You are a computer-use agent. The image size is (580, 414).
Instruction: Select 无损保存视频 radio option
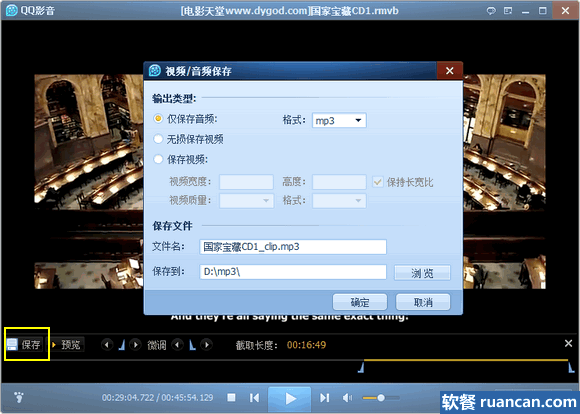(x=158, y=139)
